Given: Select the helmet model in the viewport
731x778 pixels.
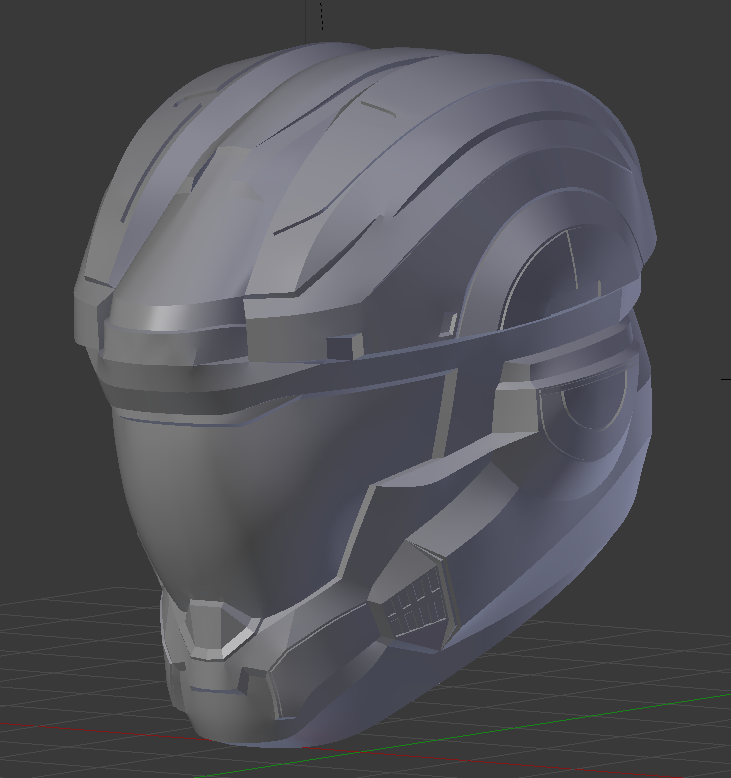Looking at the screenshot, I should 365,394.
